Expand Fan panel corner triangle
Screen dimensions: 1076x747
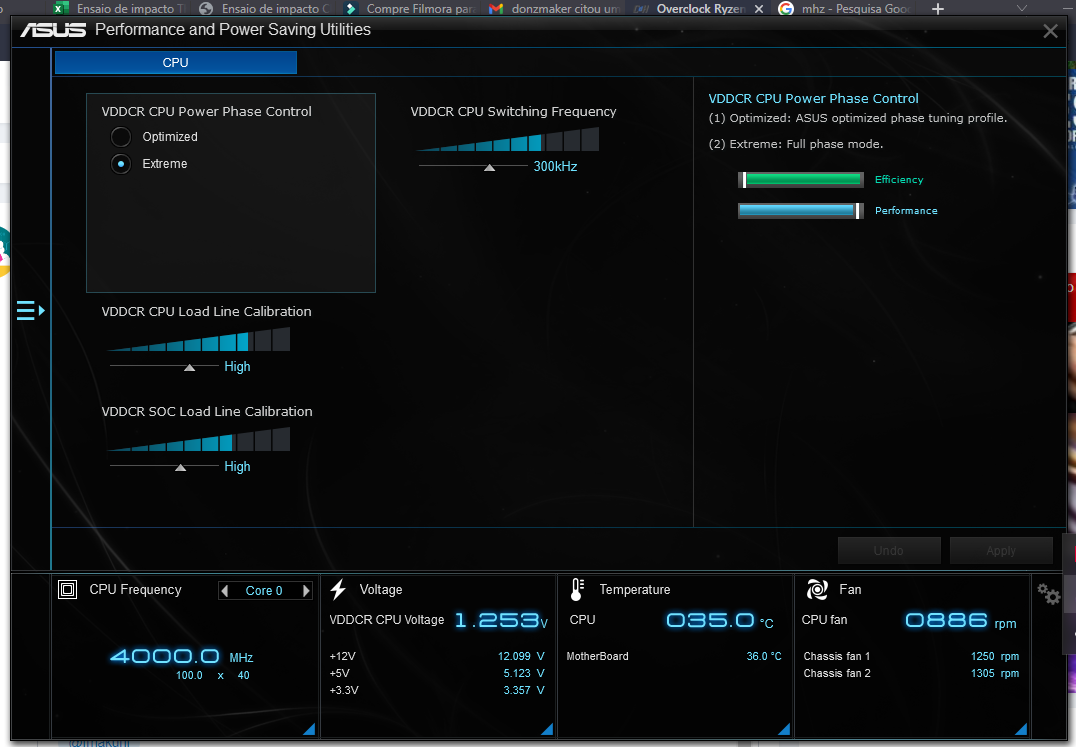[1020, 729]
